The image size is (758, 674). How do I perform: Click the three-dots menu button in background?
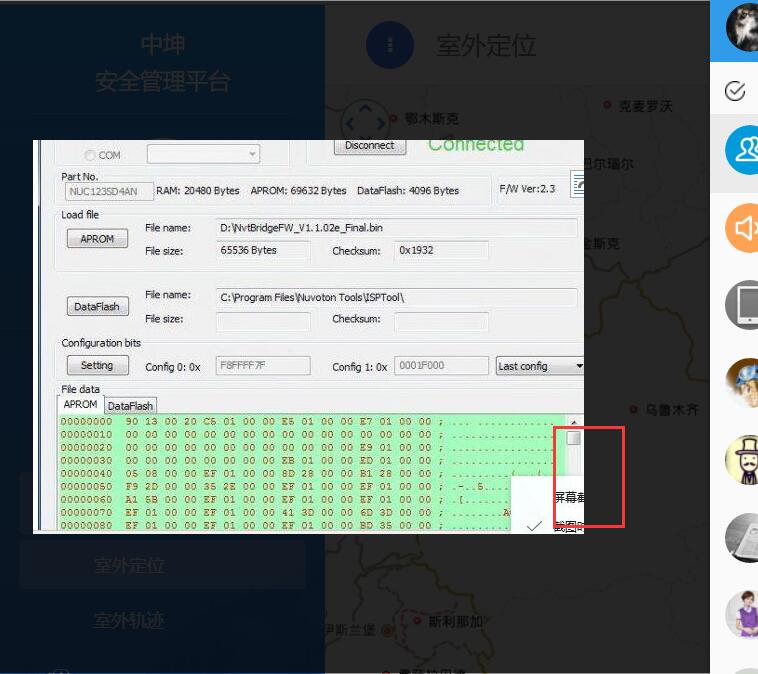pyautogui.click(x=390, y=45)
